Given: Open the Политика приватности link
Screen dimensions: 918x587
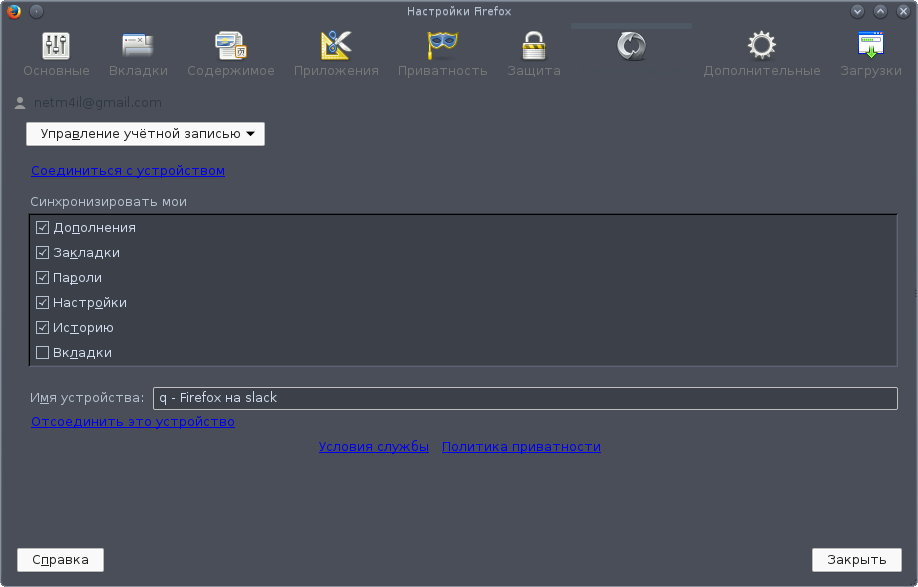Looking at the screenshot, I should click(x=521, y=447).
